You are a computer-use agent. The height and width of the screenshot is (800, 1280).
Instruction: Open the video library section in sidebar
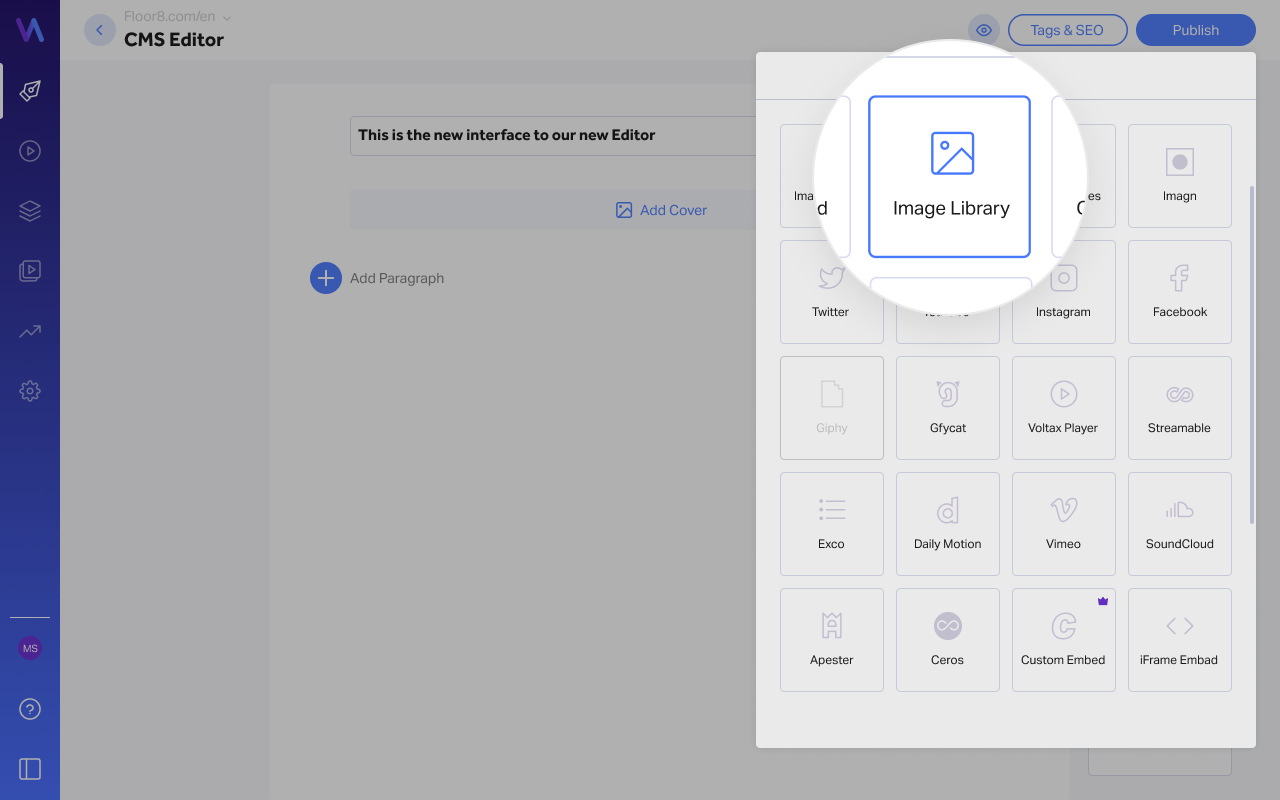30,271
